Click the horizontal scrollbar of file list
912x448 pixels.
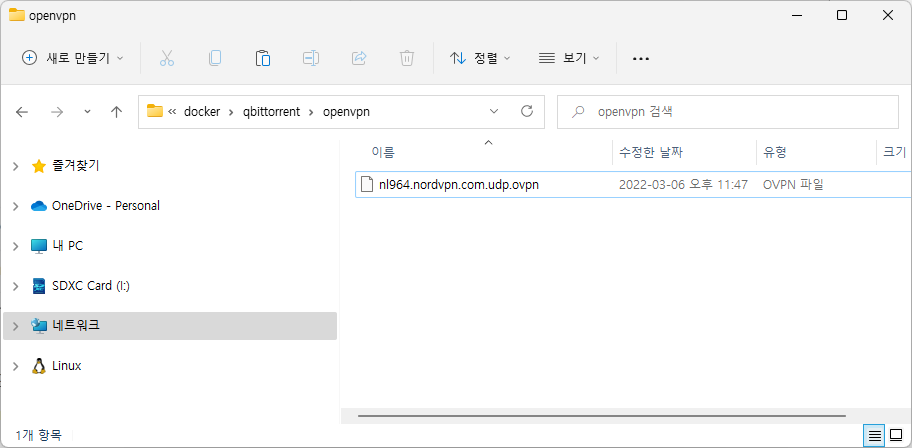pos(601,416)
